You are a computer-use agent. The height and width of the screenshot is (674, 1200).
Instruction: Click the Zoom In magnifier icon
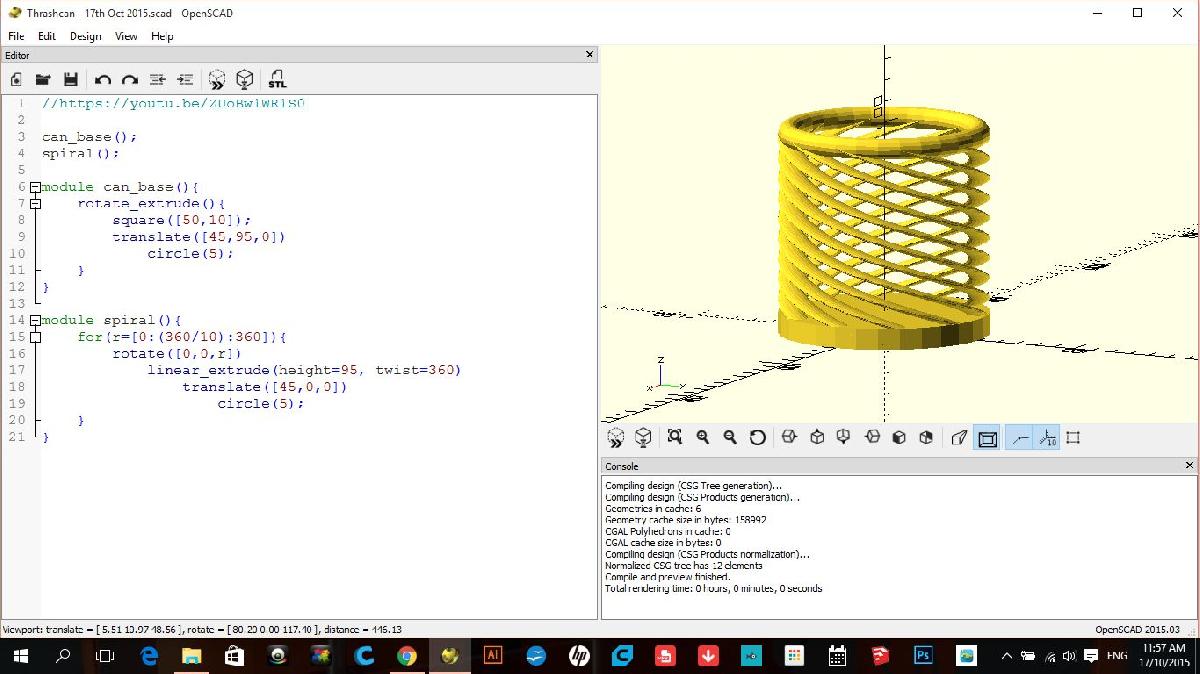click(702, 438)
